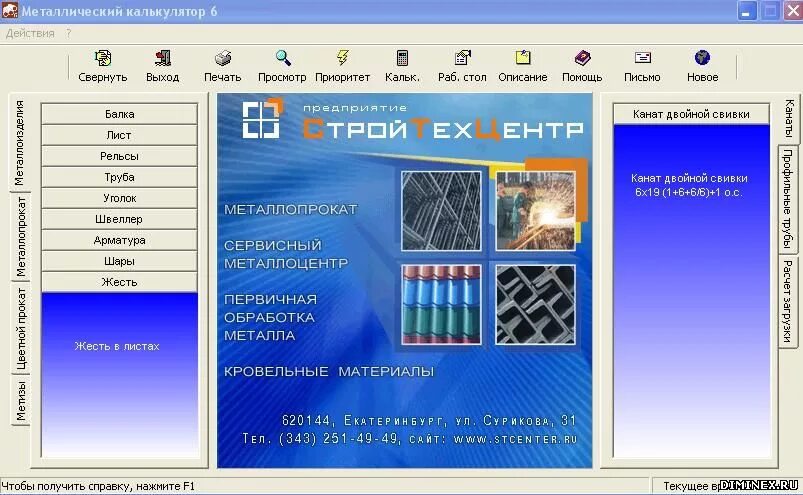Click the Балка button

click(x=119, y=114)
